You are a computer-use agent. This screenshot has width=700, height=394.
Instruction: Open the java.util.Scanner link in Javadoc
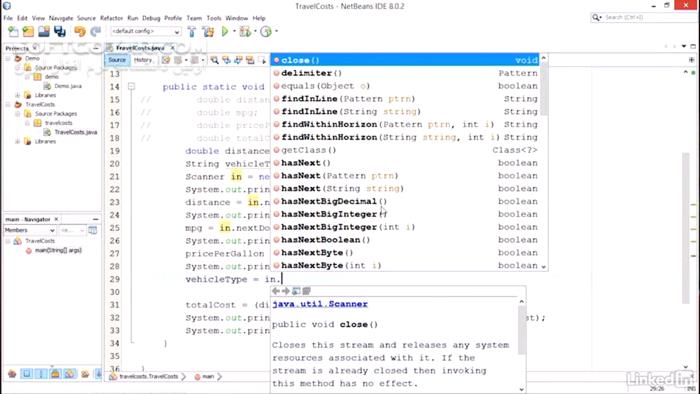coord(320,304)
